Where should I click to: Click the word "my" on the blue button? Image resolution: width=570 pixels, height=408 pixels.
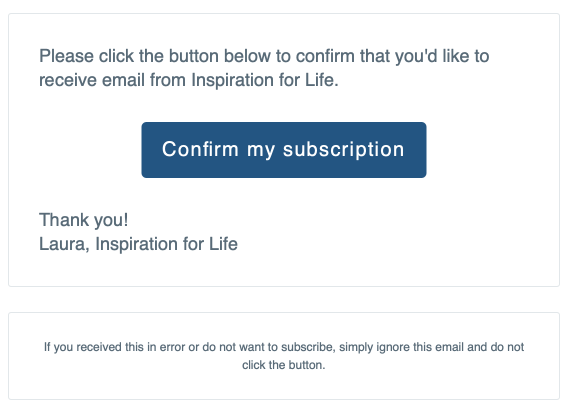tap(261, 151)
